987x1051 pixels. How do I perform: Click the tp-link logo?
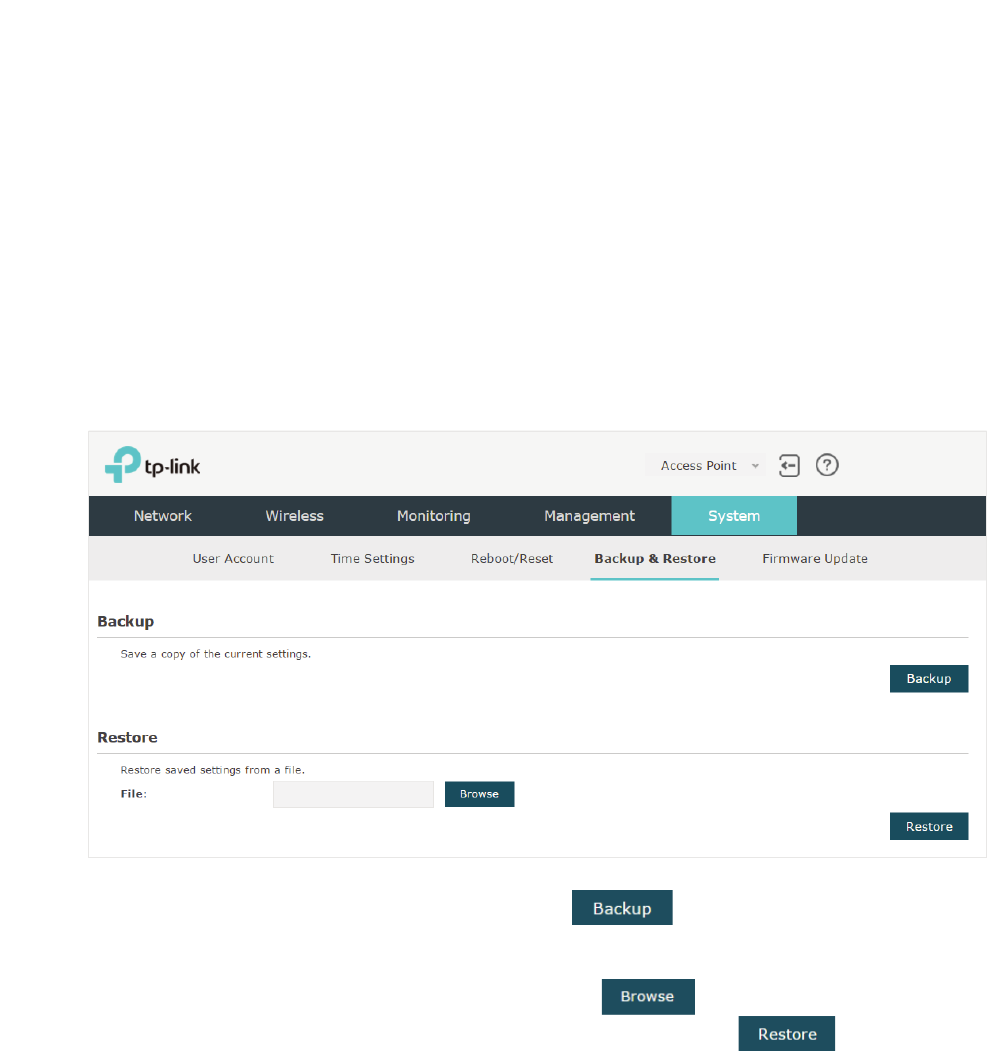[x=152, y=465]
